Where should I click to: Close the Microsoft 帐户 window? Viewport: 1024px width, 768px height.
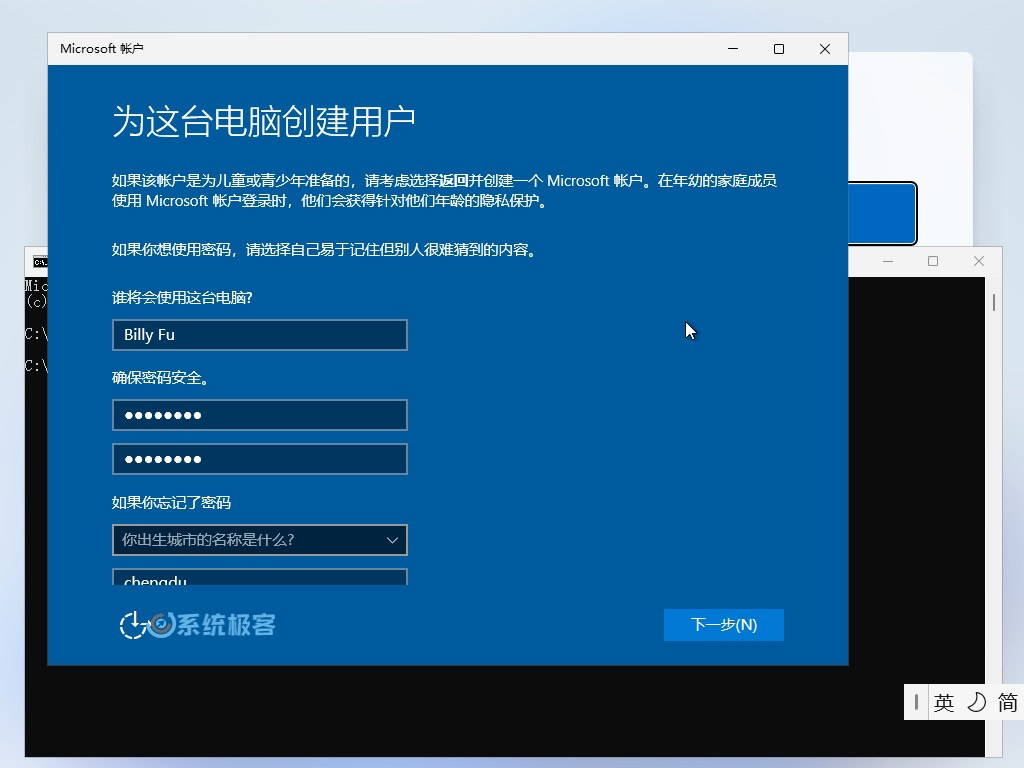click(825, 49)
